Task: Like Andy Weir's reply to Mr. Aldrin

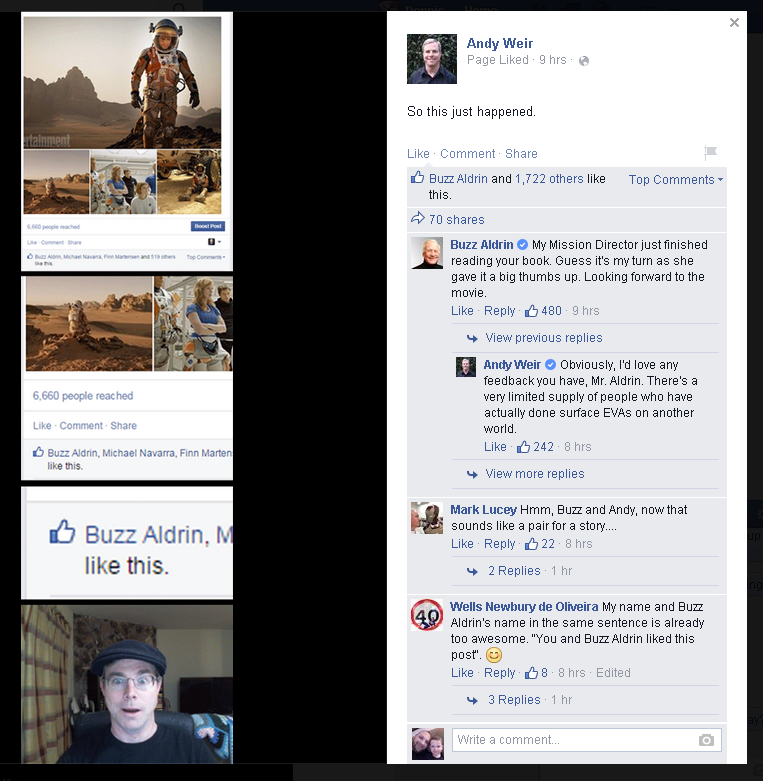Action: click(495, 447)
